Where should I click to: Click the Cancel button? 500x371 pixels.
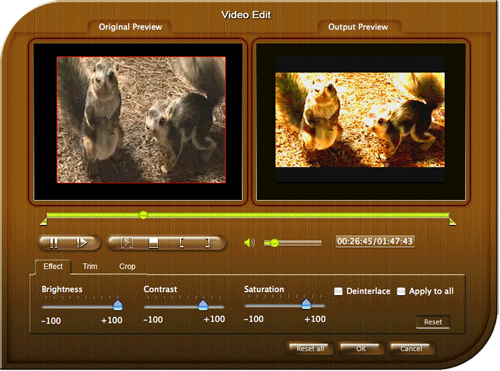[x=411, y=349]
